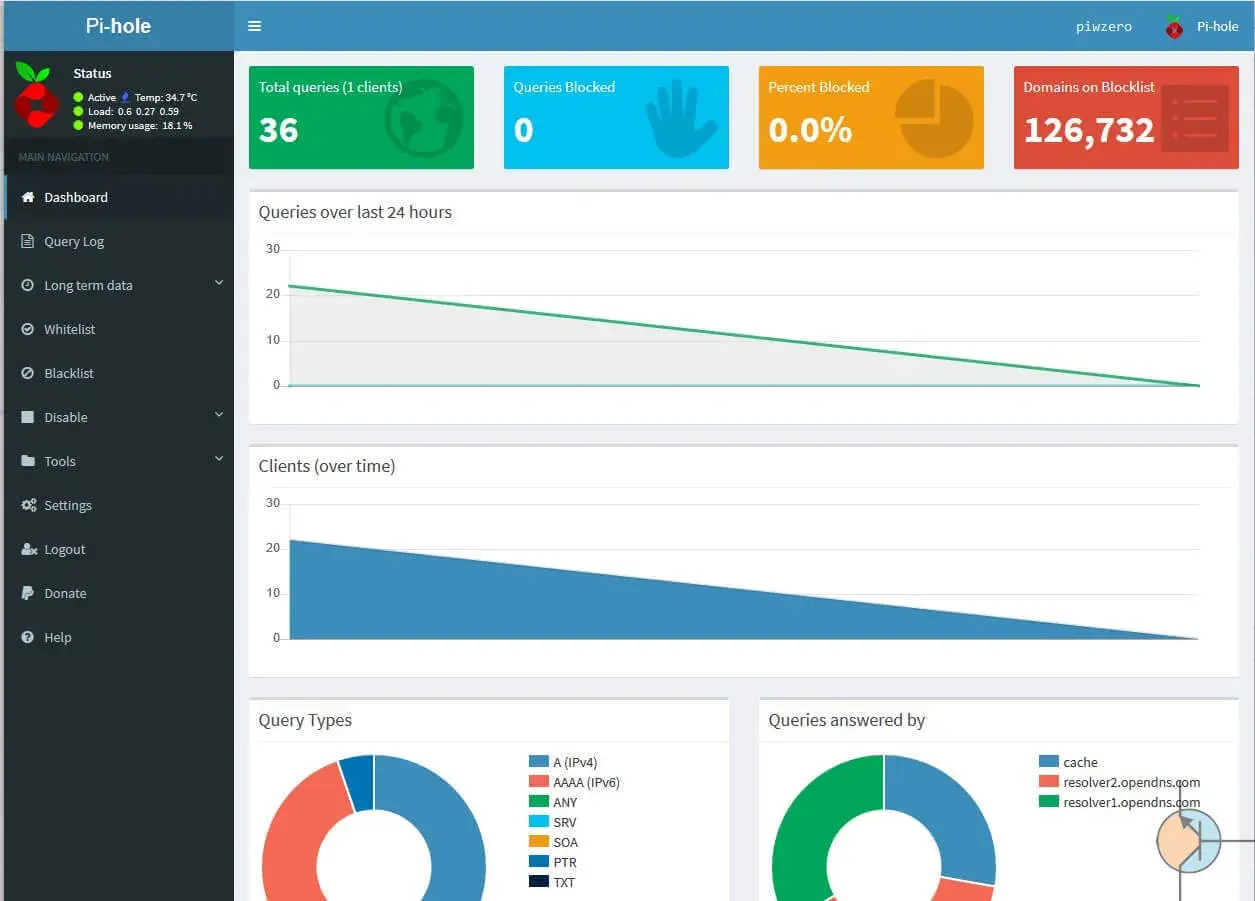This screenshot has height=901, width=1255.
Task: Click the Whitelist check-circle icon
Action: pyautogui.click(x=28, y=329)
